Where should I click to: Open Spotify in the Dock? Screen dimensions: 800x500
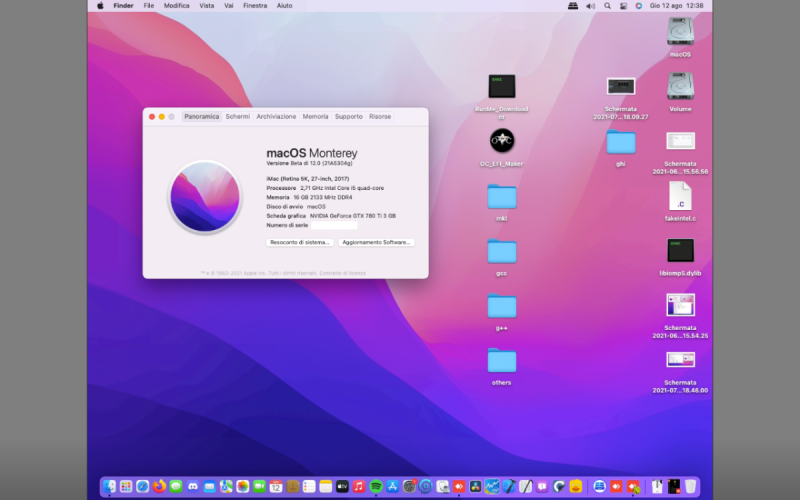click(x=376, y=486)
